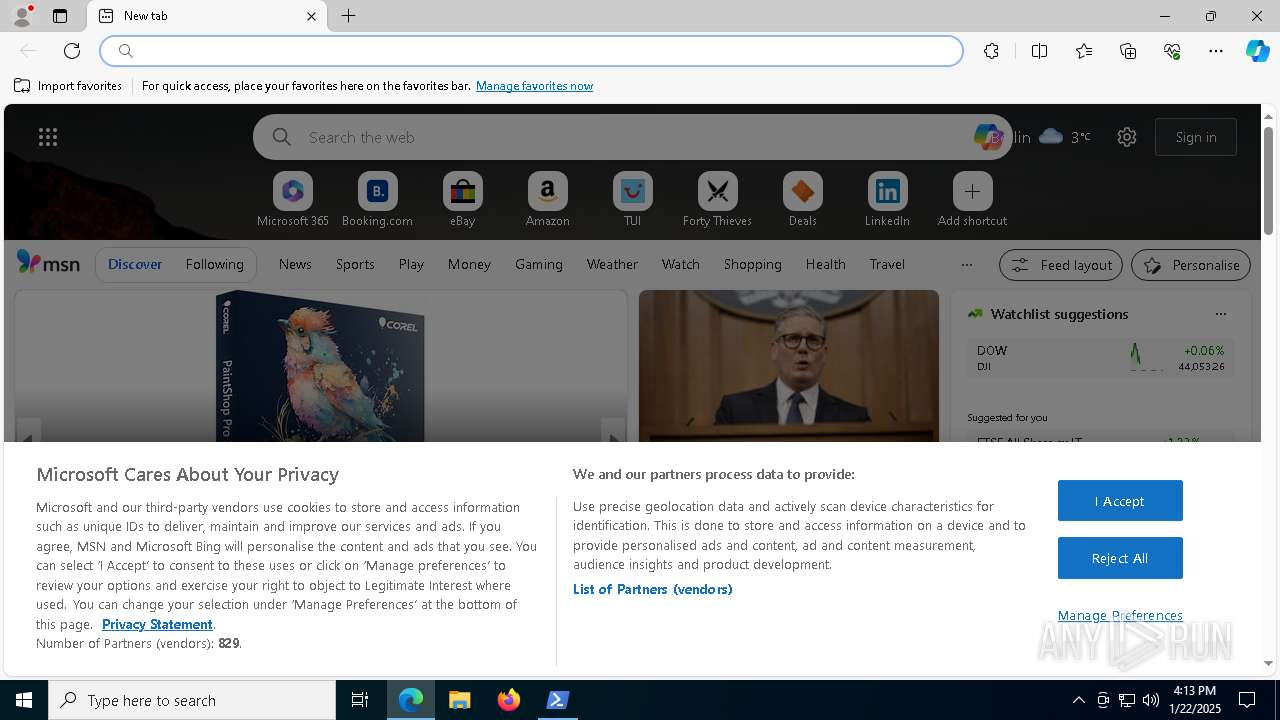Open Edge Settings and more menu
This screenshot has width=1280, height=720.
coord(1216,51)
